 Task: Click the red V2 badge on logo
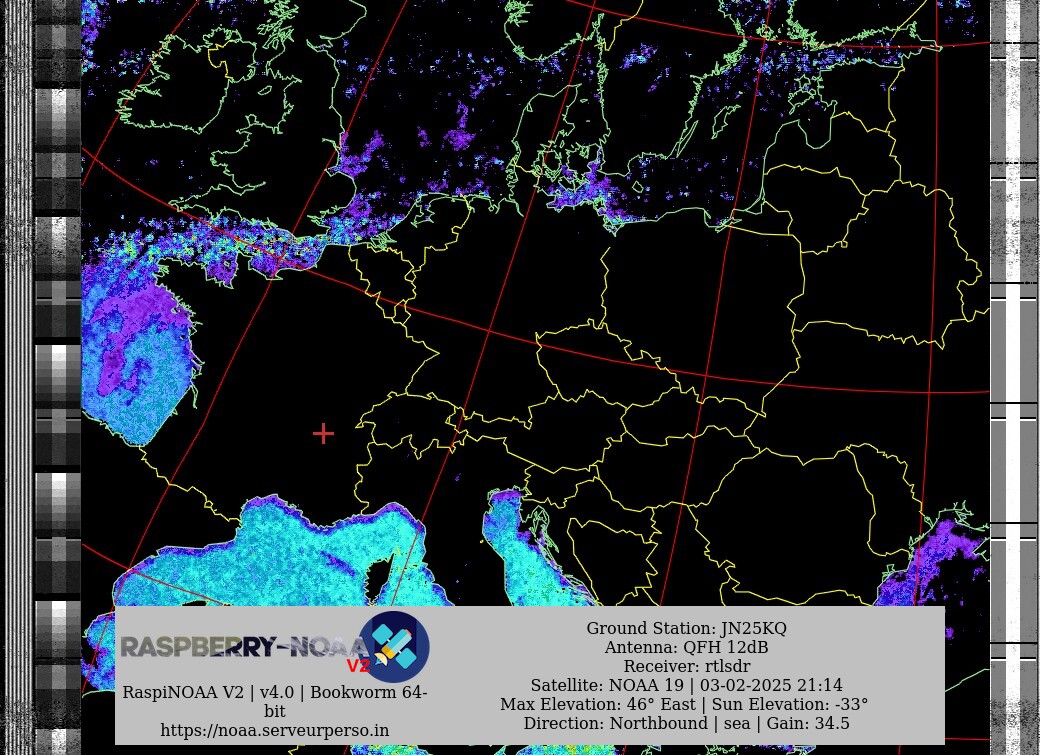pyautogui.click(x=358, y=666)
